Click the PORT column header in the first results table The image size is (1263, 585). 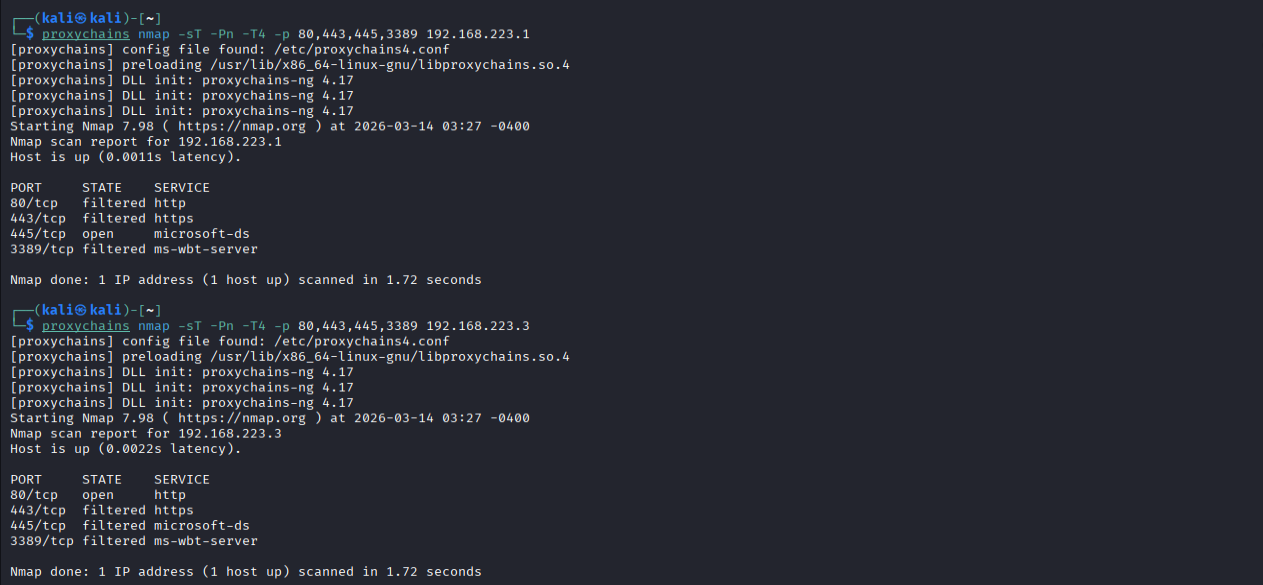(26, 188)
